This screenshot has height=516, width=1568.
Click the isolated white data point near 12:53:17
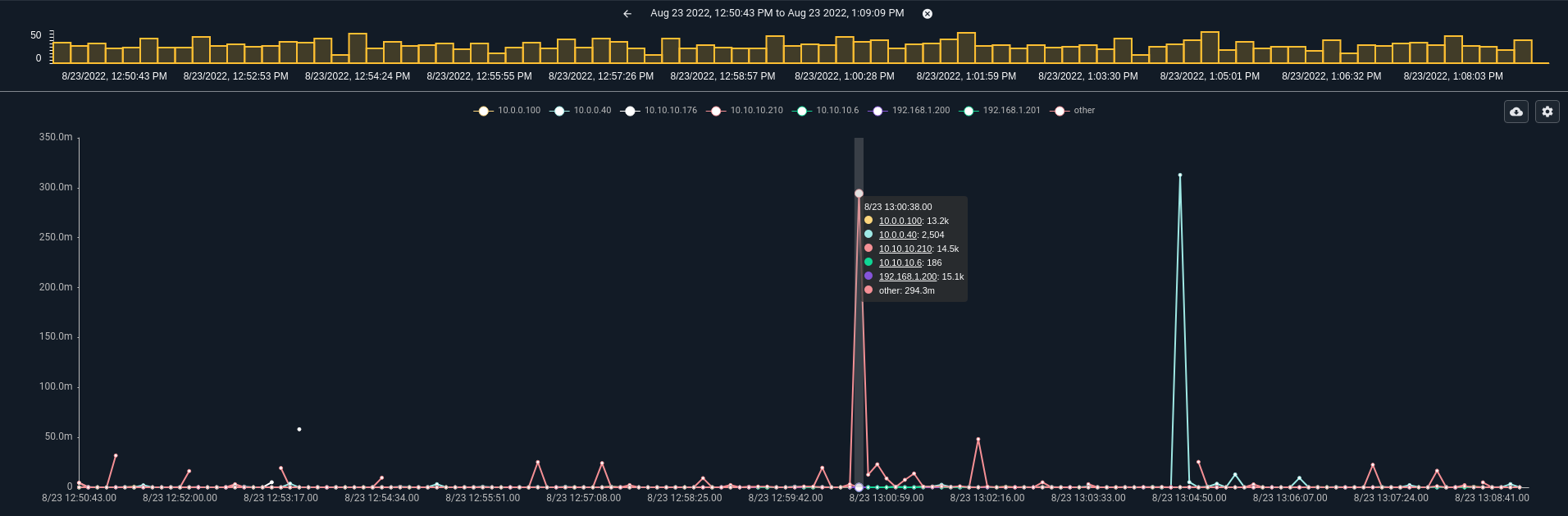point(299,429)
